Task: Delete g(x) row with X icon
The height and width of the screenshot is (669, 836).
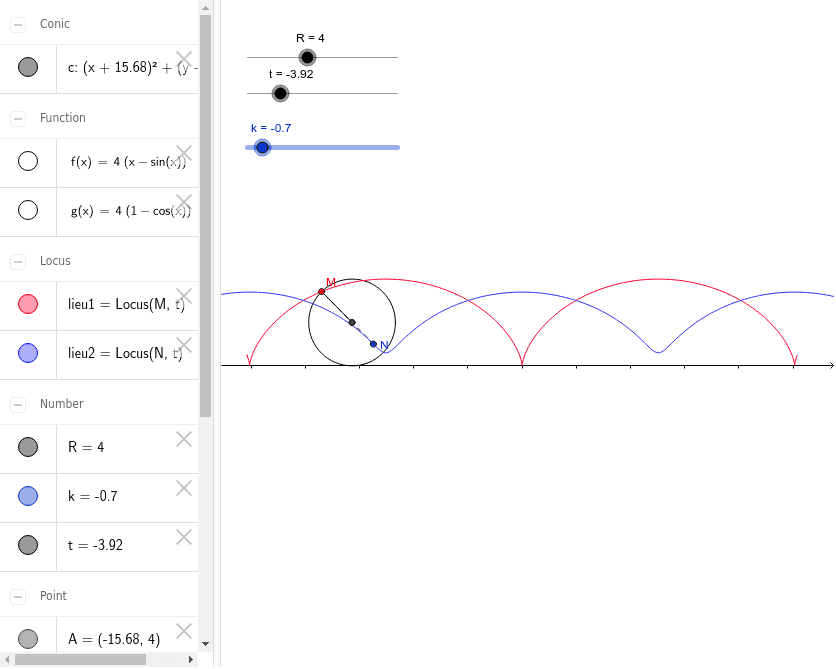Action: pos(184,202)
